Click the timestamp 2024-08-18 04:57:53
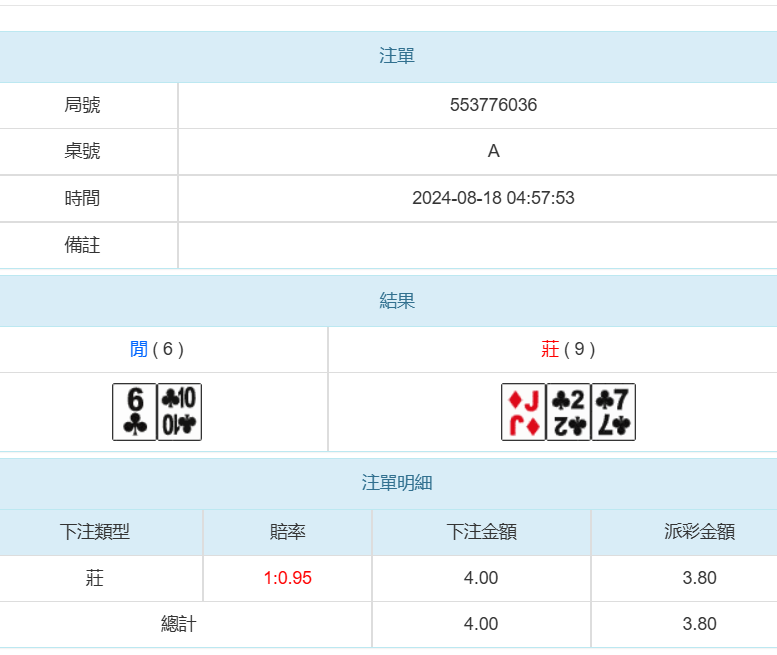Screen dimensions: 777x655 pyautogui.click(x=493, y=198)
